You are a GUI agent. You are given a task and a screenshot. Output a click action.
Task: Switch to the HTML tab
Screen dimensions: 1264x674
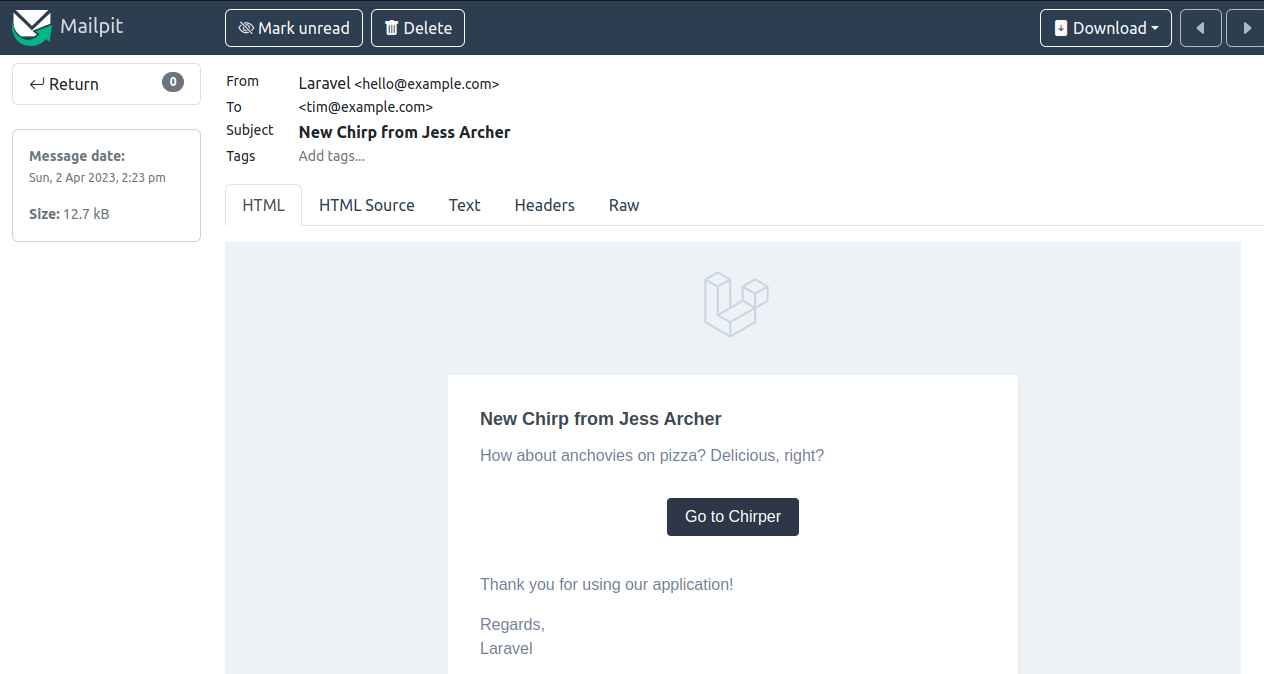(x=263, y=205)
